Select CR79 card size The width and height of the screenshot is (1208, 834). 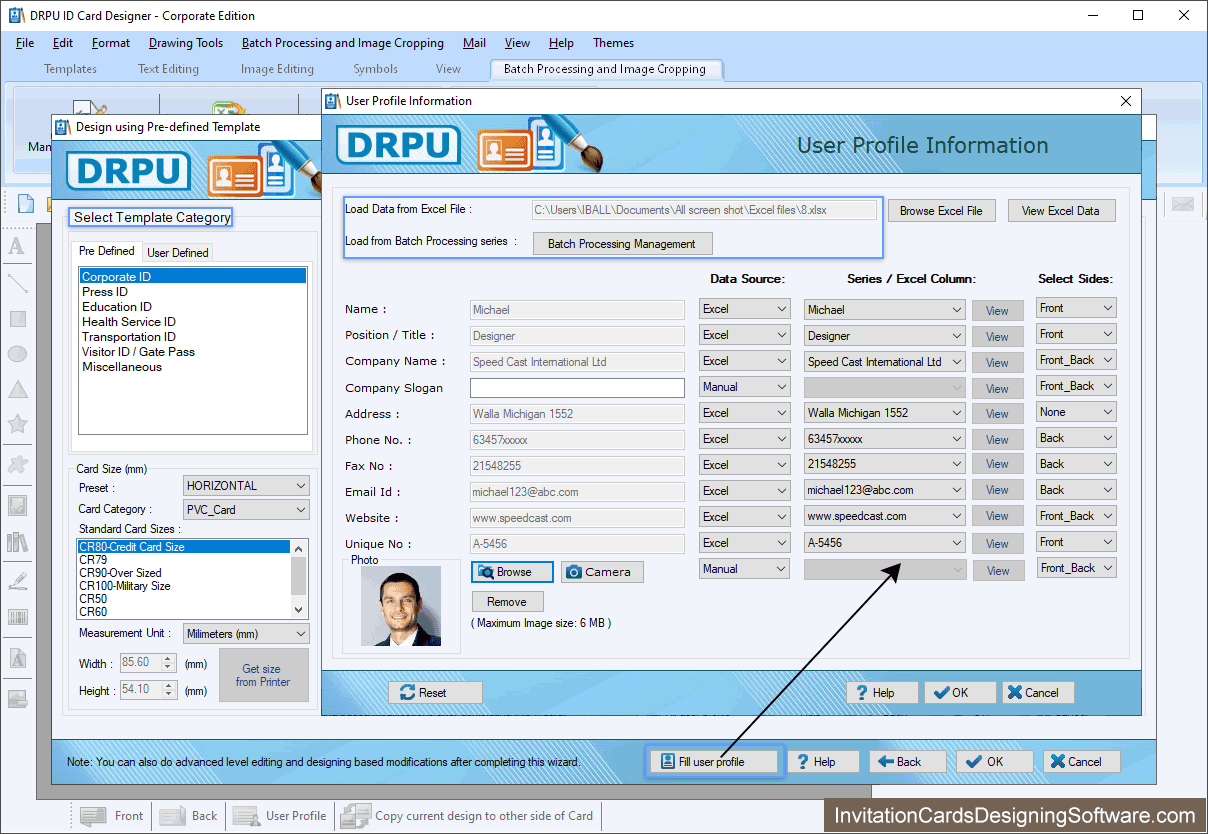tap(93, 560)
